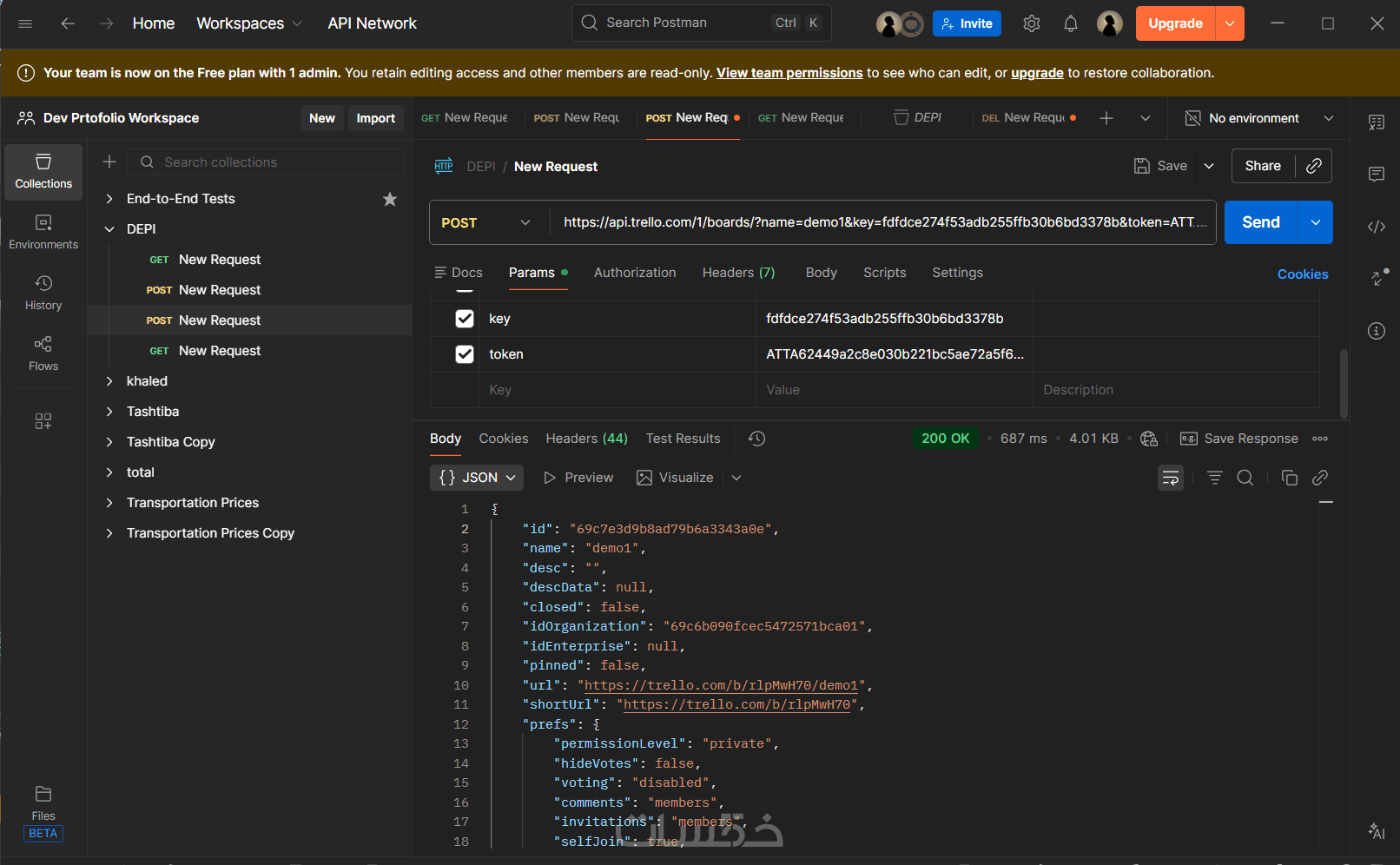The image size is (1400, 865).
Task: Open the notifications bell
Action: [1070, 23]
